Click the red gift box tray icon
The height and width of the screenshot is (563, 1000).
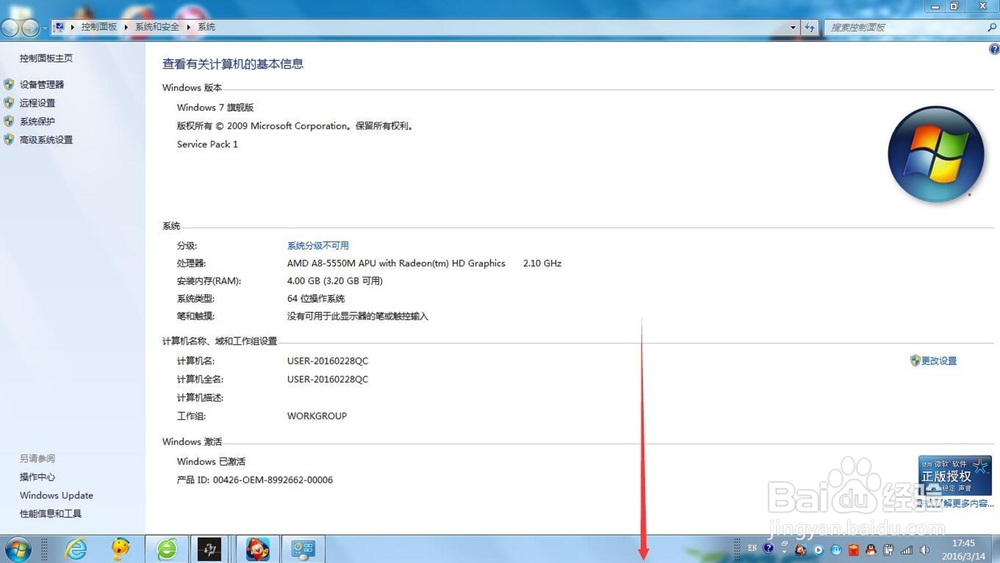853,550
